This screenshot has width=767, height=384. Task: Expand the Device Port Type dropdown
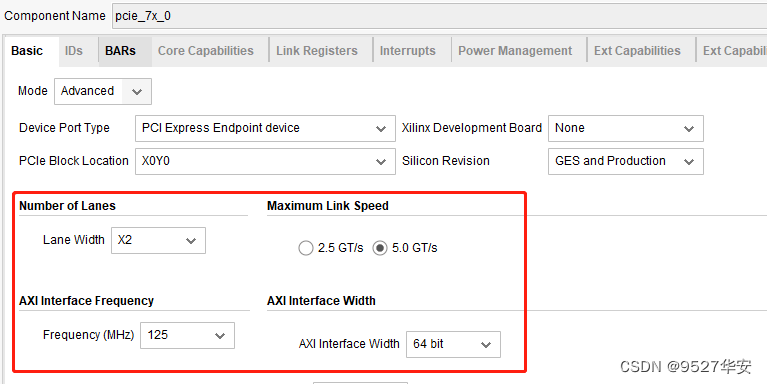coord(265,128)
